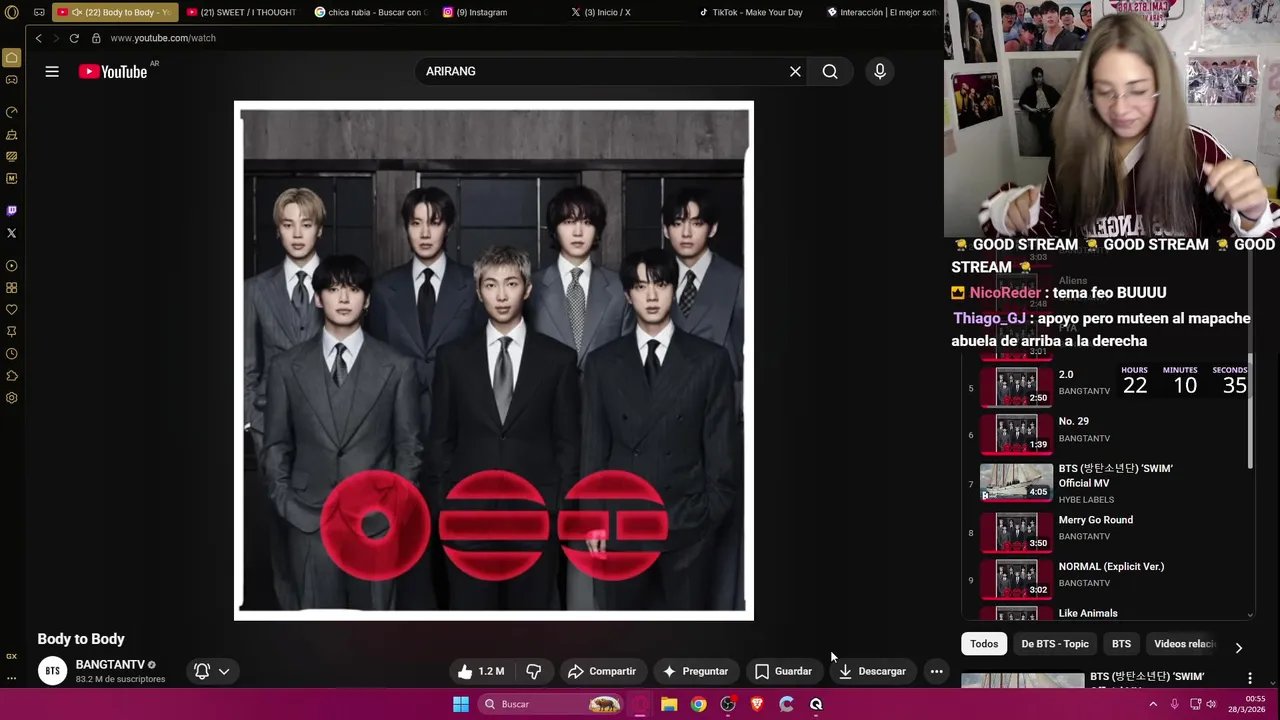Switch to the SWEET / I THOUGHT tab
The width and height of the screenshot is (1280, 720).
click(243, 12)
